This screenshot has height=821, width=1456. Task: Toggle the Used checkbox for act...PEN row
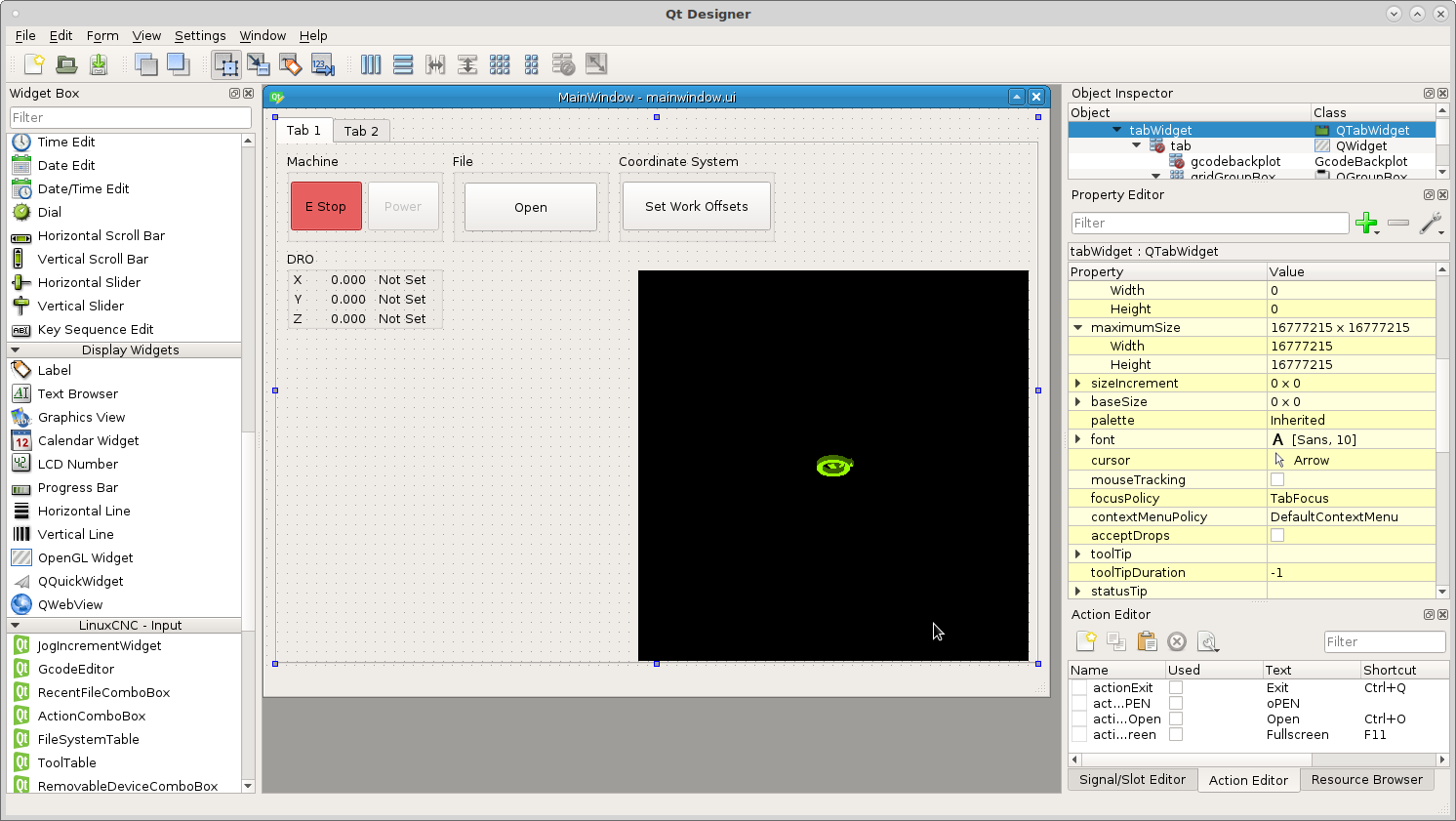(1176, 703)
